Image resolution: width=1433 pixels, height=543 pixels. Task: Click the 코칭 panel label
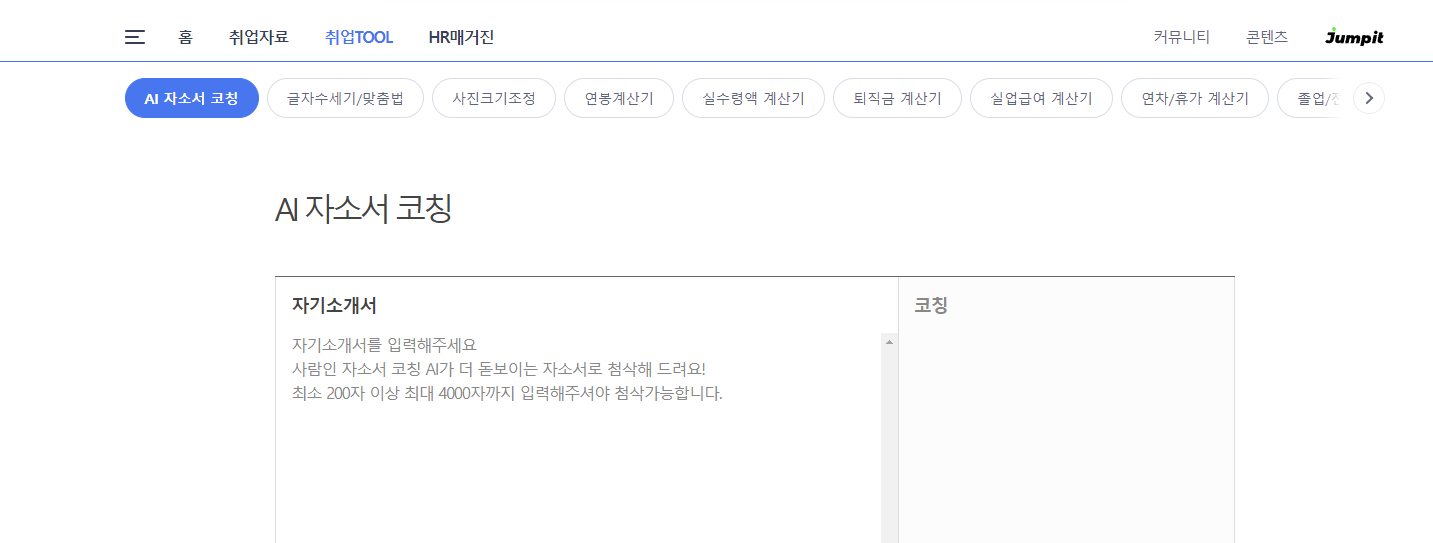tap(931, 305)
